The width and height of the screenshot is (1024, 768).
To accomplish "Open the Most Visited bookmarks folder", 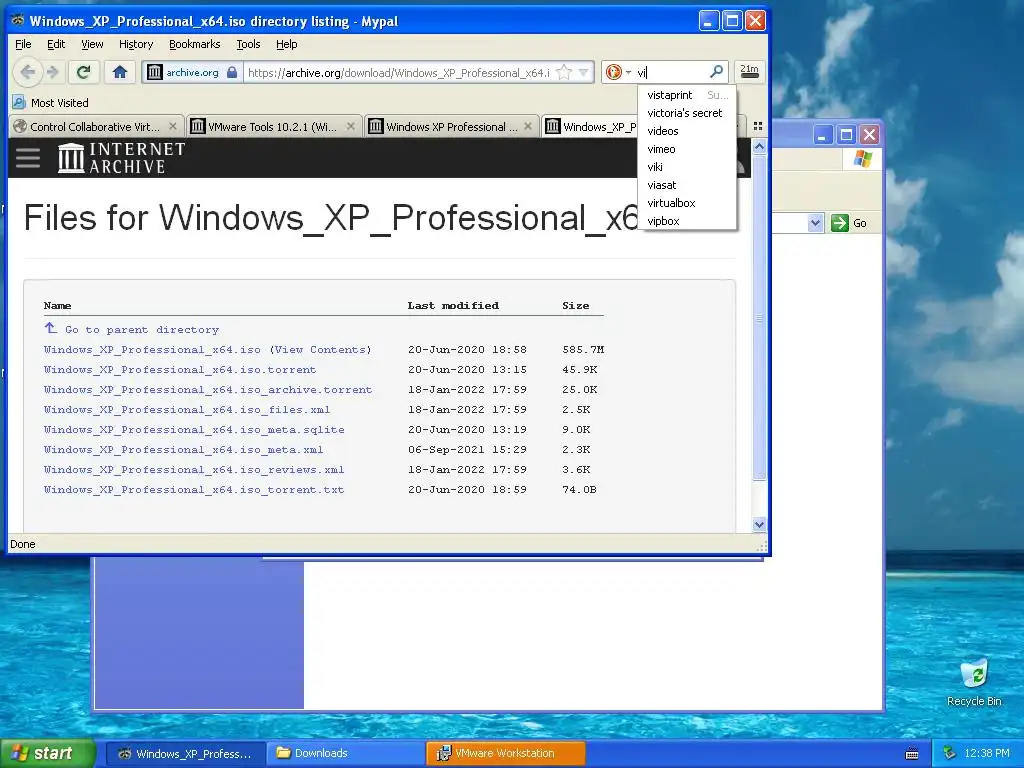I will tap(50, 103).
